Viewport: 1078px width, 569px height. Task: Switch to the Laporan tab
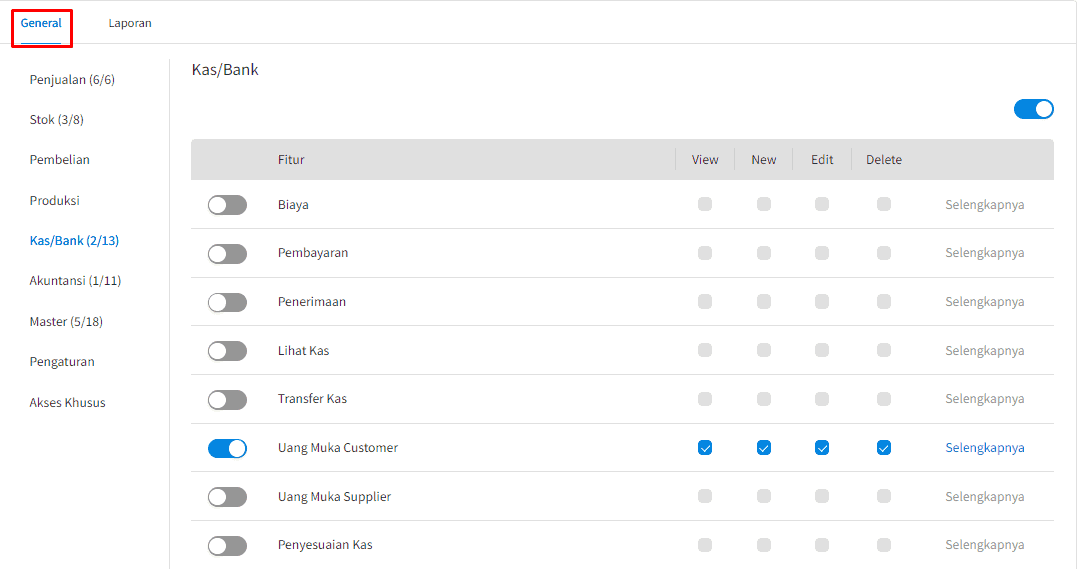[x=130, y=23]
